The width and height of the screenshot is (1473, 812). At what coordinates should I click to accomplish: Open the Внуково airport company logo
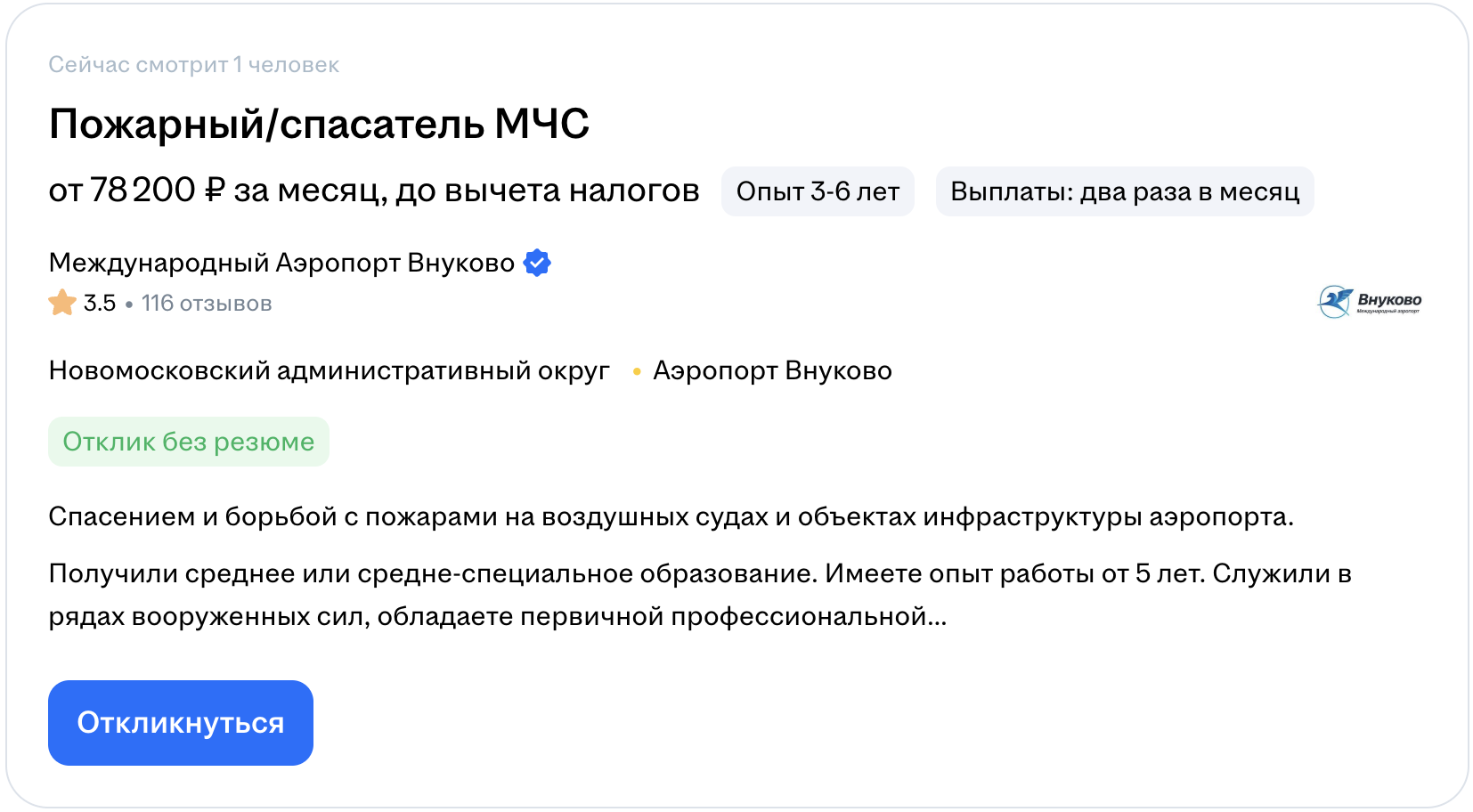[1369, 302]
